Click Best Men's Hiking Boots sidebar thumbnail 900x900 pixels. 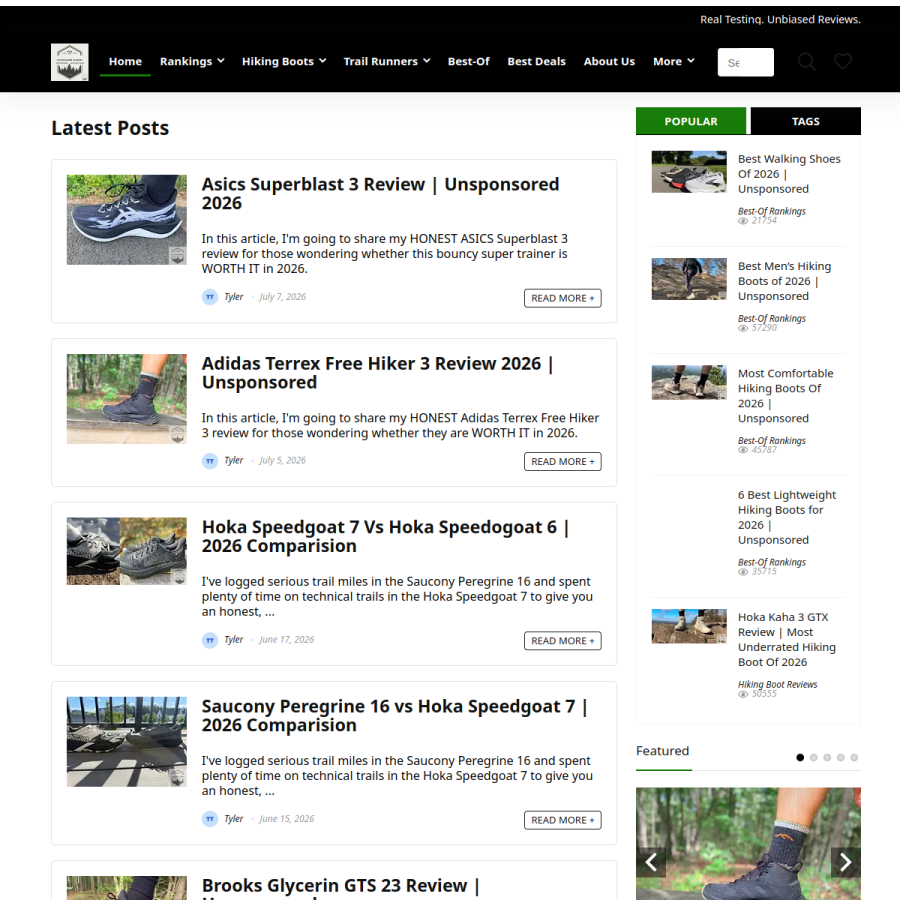(689, 279)
